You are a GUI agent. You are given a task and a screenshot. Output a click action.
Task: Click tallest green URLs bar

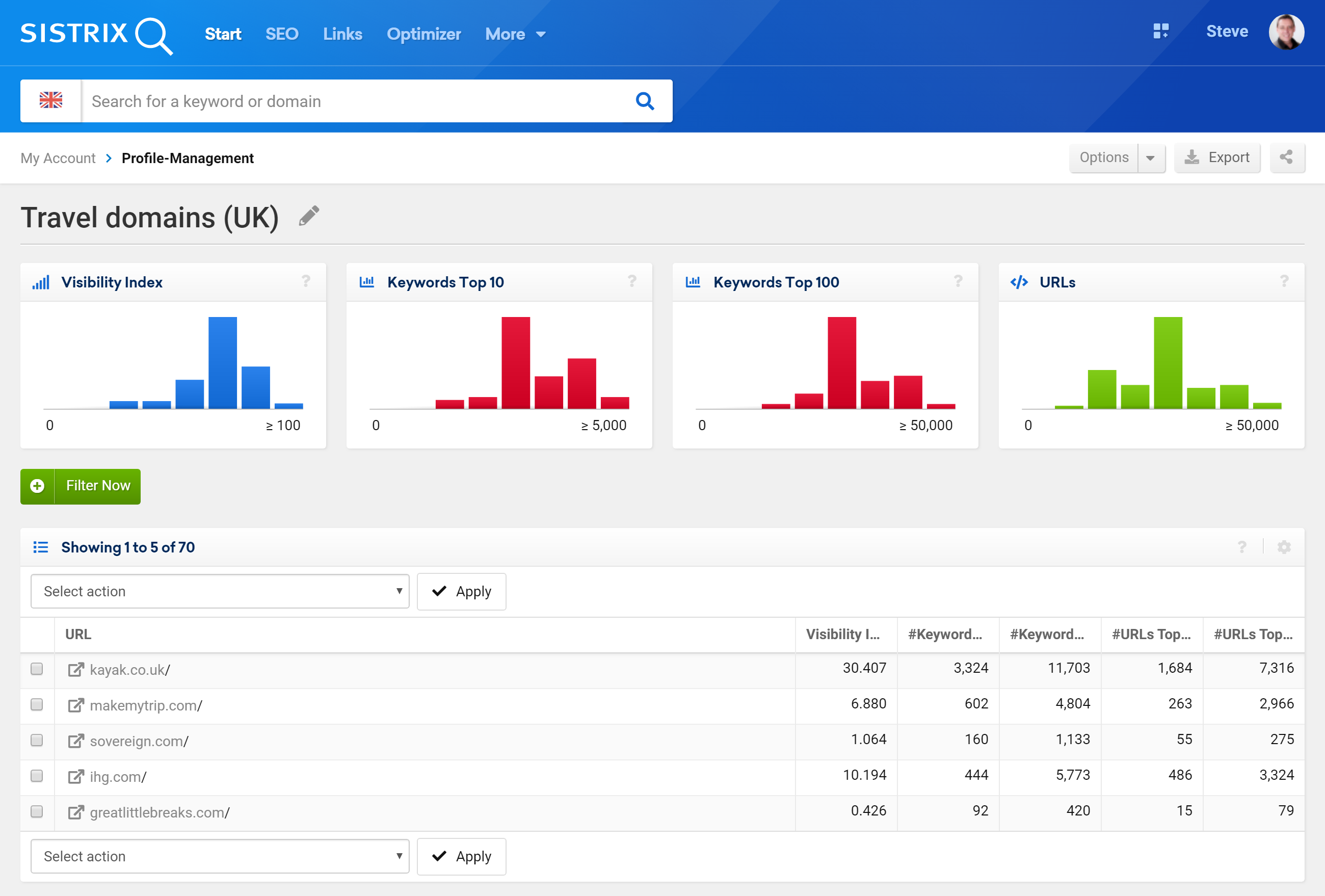point(1168,363)
